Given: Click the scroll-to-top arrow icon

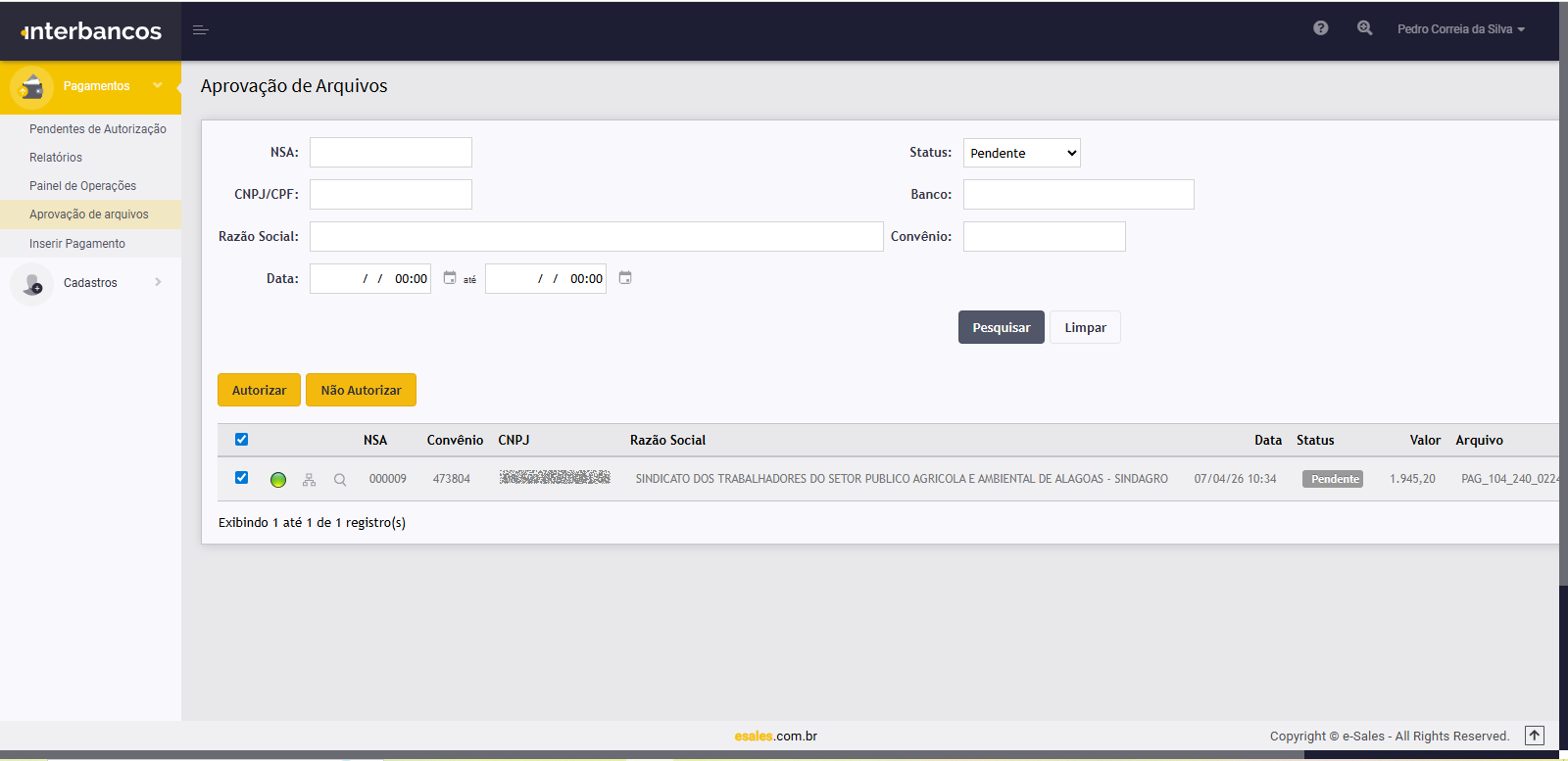Looking at the screenshot, I should pos(1534,736).
